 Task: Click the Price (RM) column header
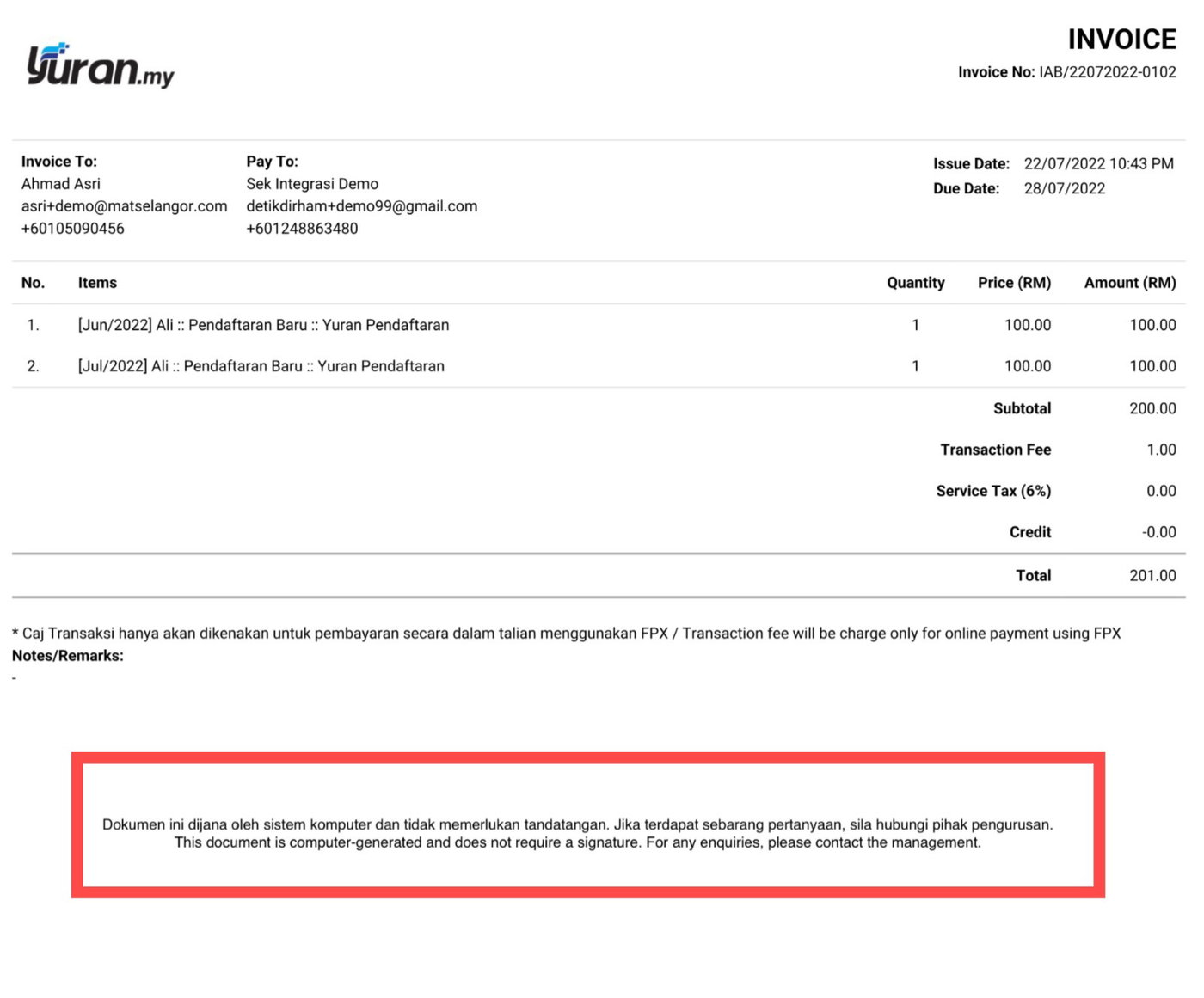(1015, 283)
